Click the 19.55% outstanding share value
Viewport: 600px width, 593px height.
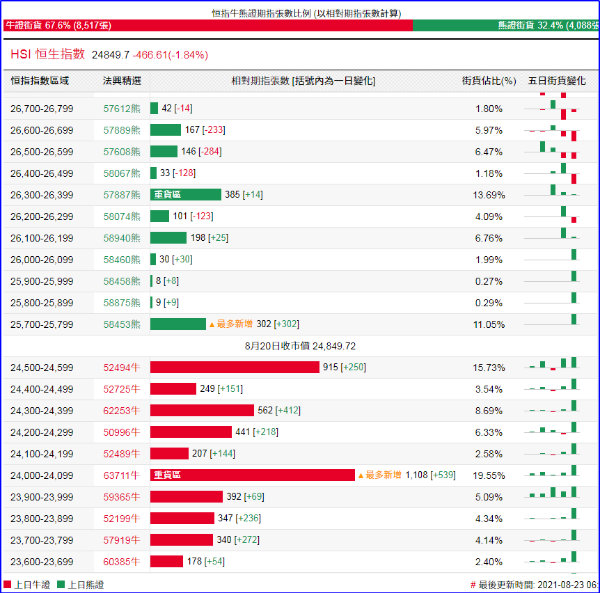point(489,476)
